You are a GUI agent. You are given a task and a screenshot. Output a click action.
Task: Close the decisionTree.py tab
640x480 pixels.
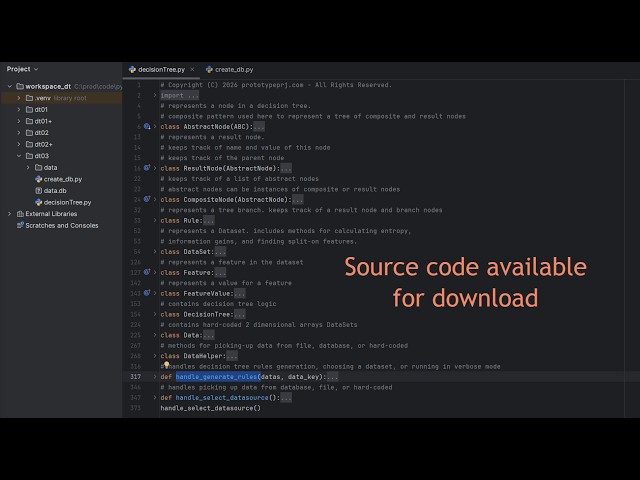tap(192, 70)
